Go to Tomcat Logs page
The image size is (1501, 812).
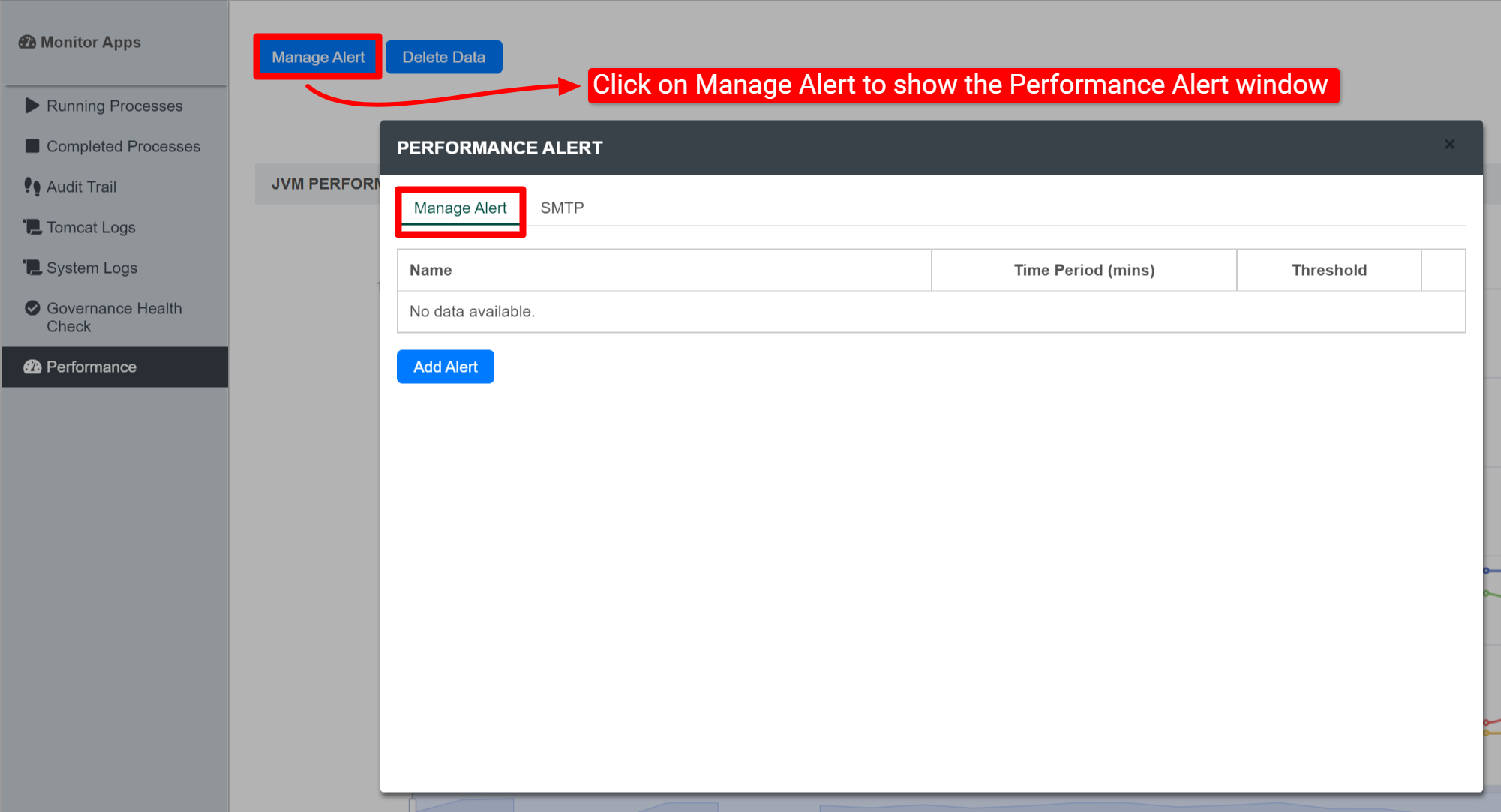point(91,227)
